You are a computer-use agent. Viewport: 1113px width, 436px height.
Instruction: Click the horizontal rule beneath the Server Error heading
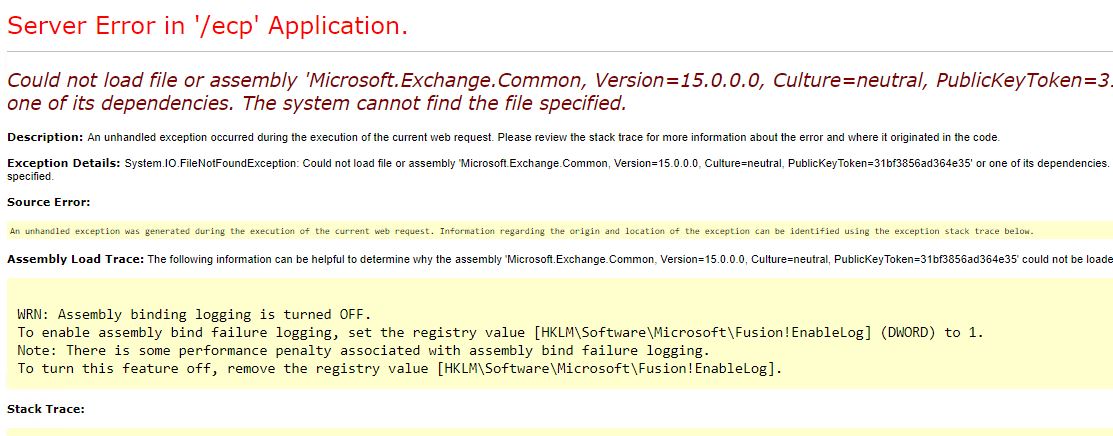559,52
